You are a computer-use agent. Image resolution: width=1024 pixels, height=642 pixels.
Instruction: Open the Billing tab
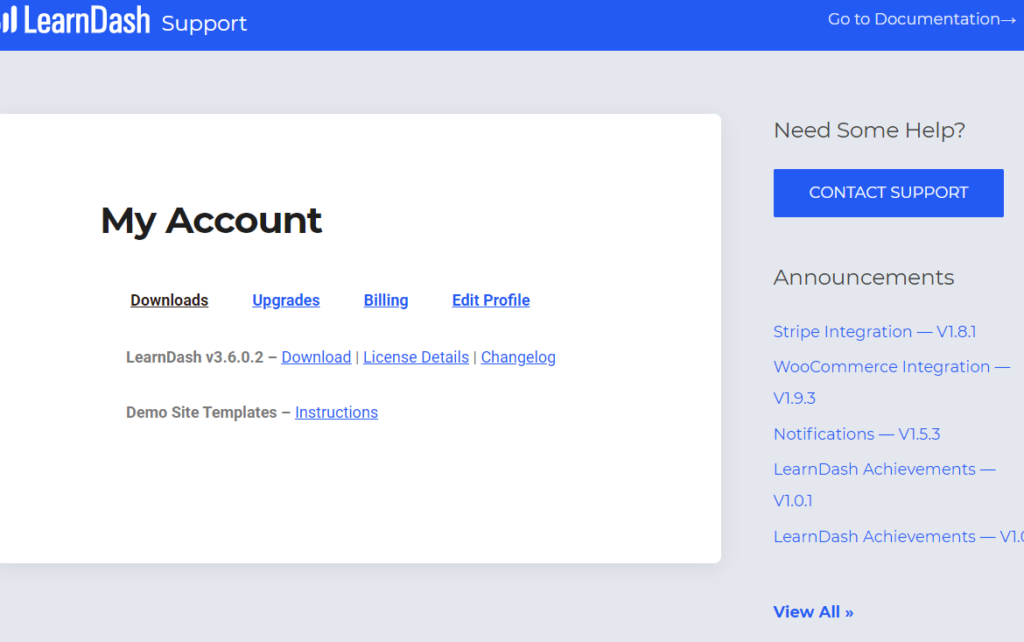[386, 300]
